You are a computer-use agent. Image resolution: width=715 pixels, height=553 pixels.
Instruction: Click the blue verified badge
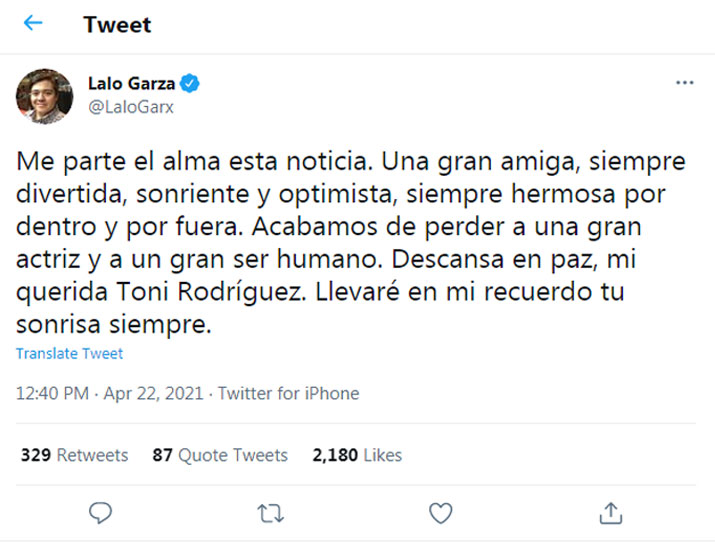coord(191,84)
